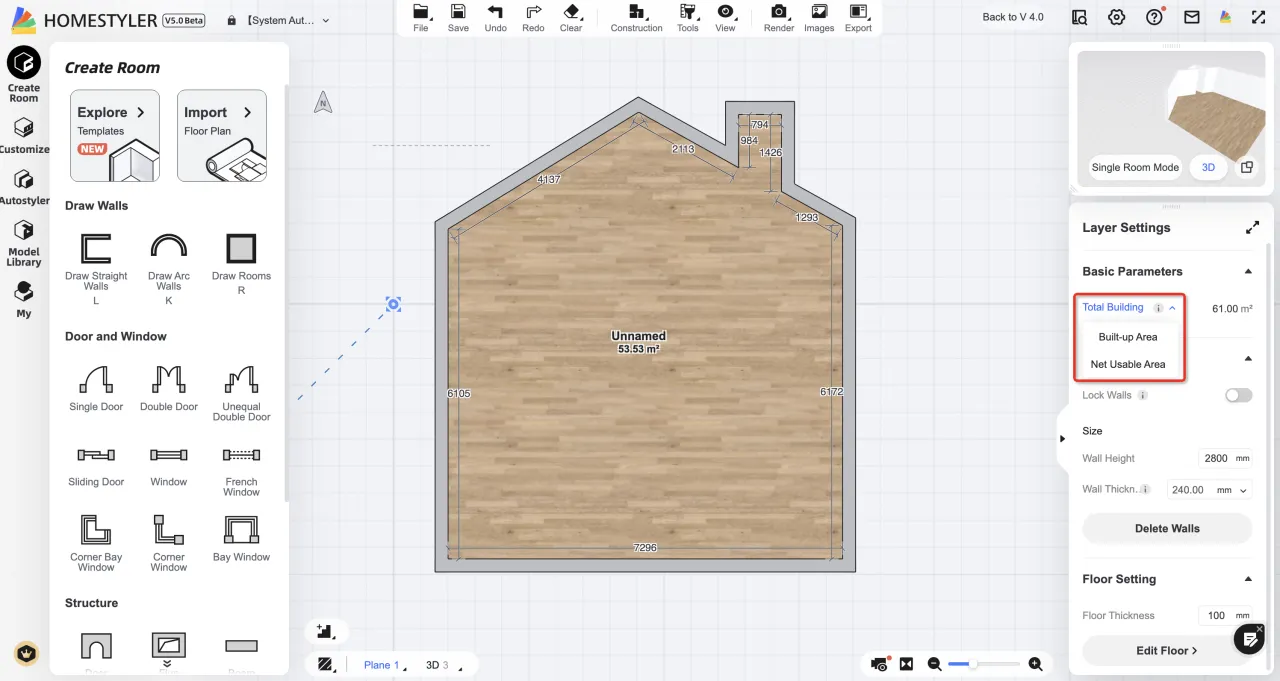
Task: Enable Single Room Mode in preview
Action: click(1135, 167)
